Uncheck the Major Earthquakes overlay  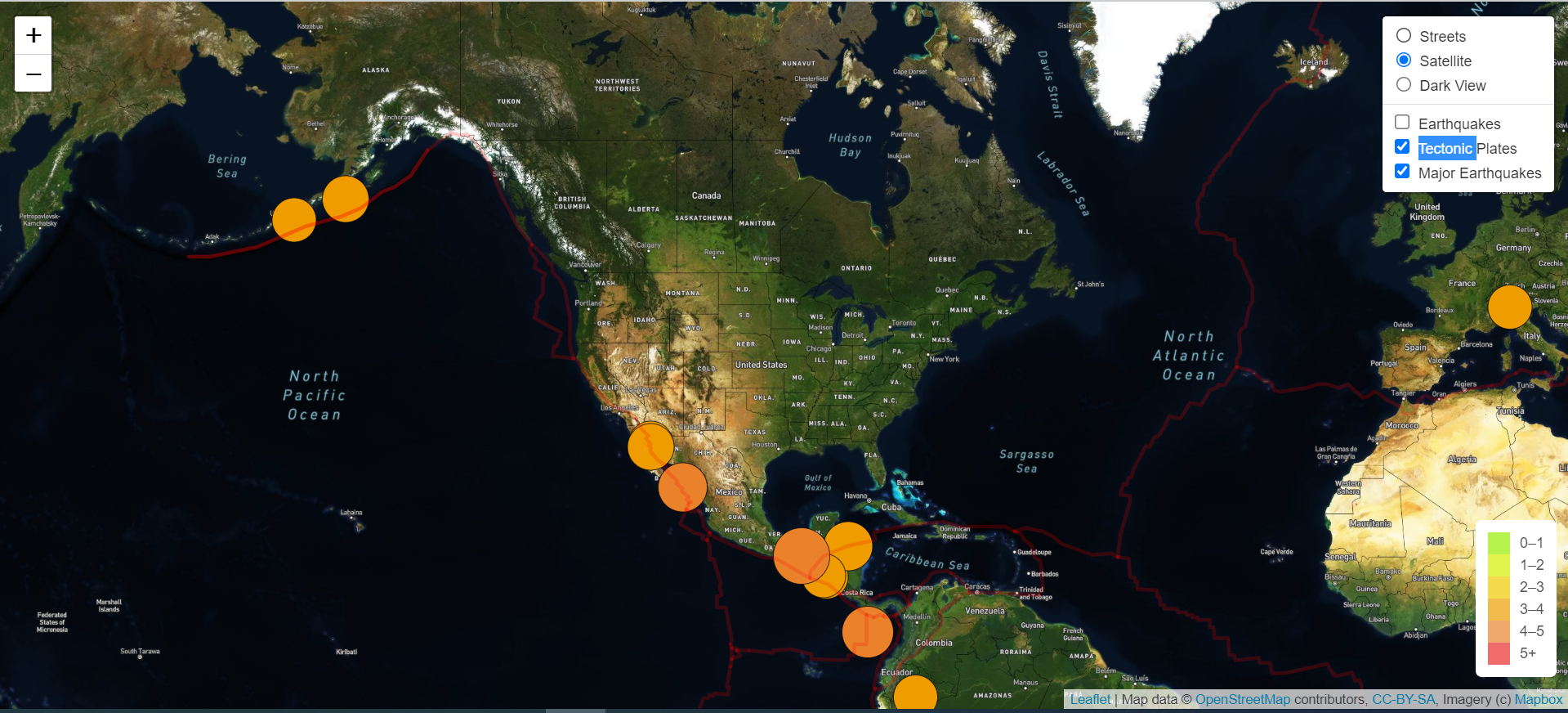tap(1402, 171)
